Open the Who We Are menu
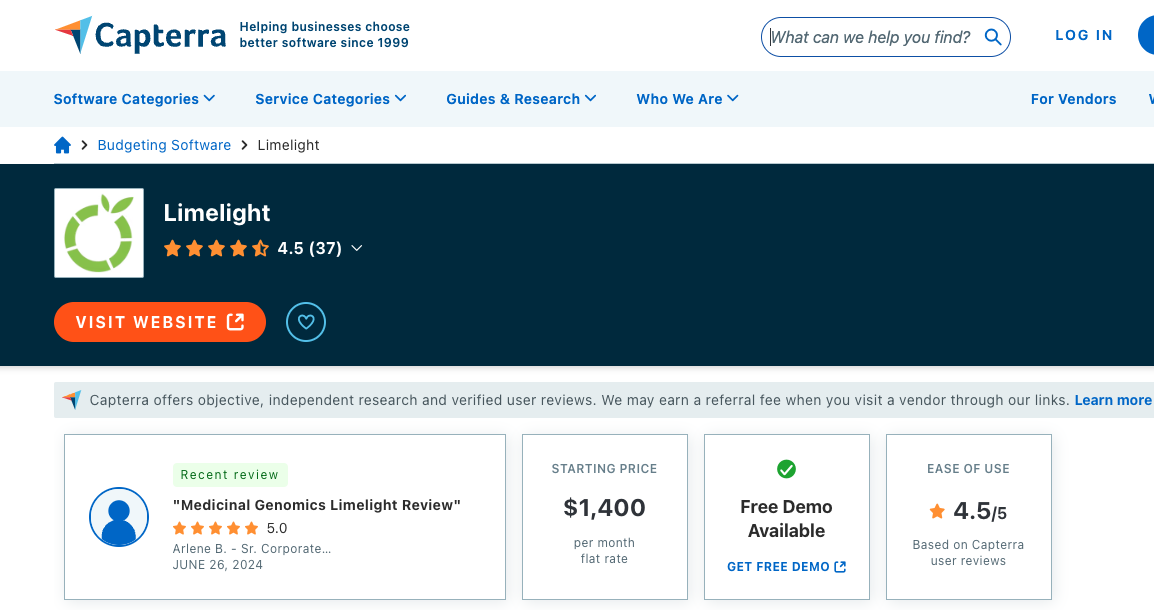 point(687,99)
